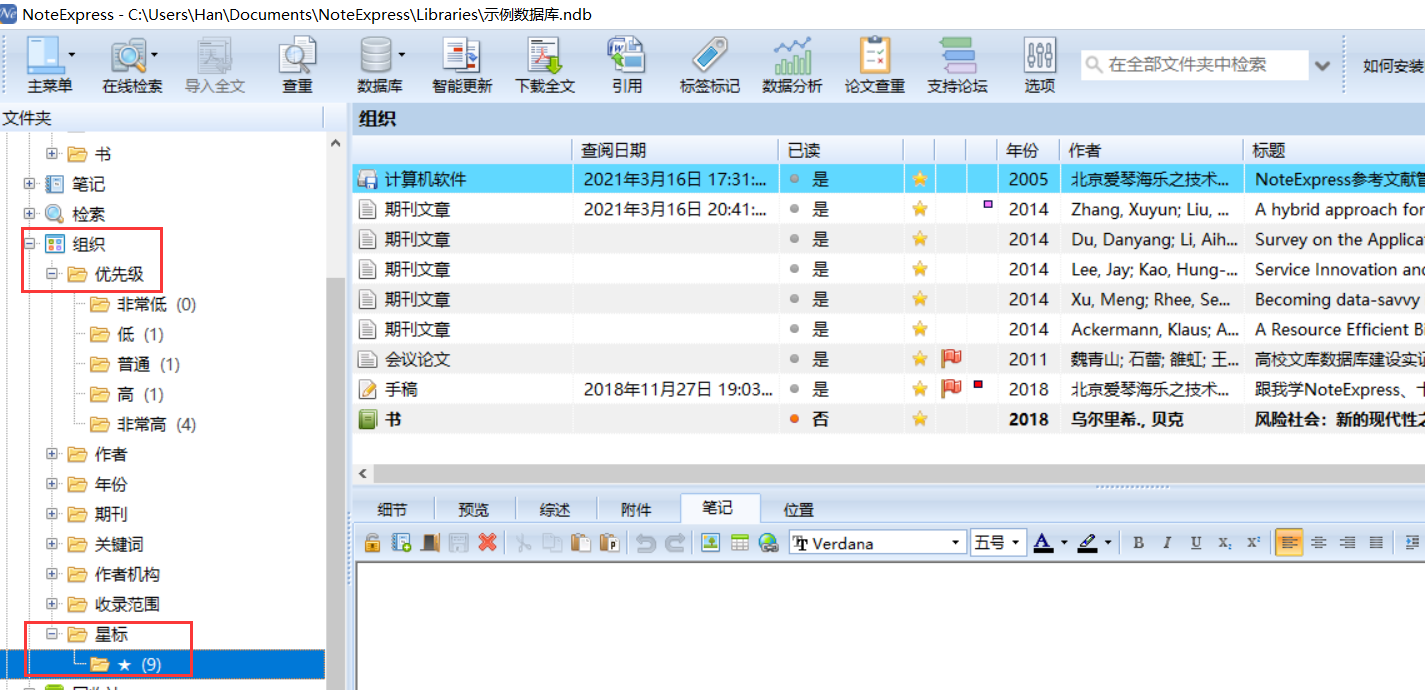Viewport: 1425px width, 690px height.
Task: Toggle the red flag on 会议论文 row
Action: point(951,358)
